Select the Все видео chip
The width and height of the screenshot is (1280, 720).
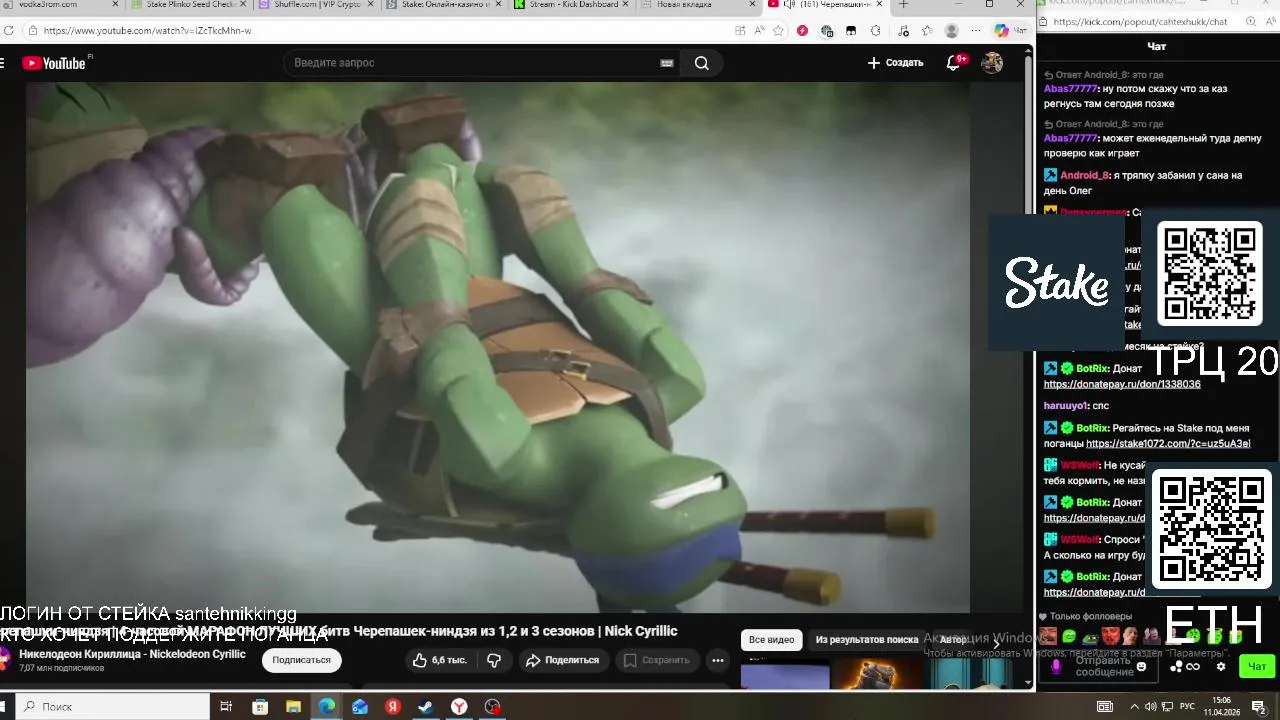(771, 640)
